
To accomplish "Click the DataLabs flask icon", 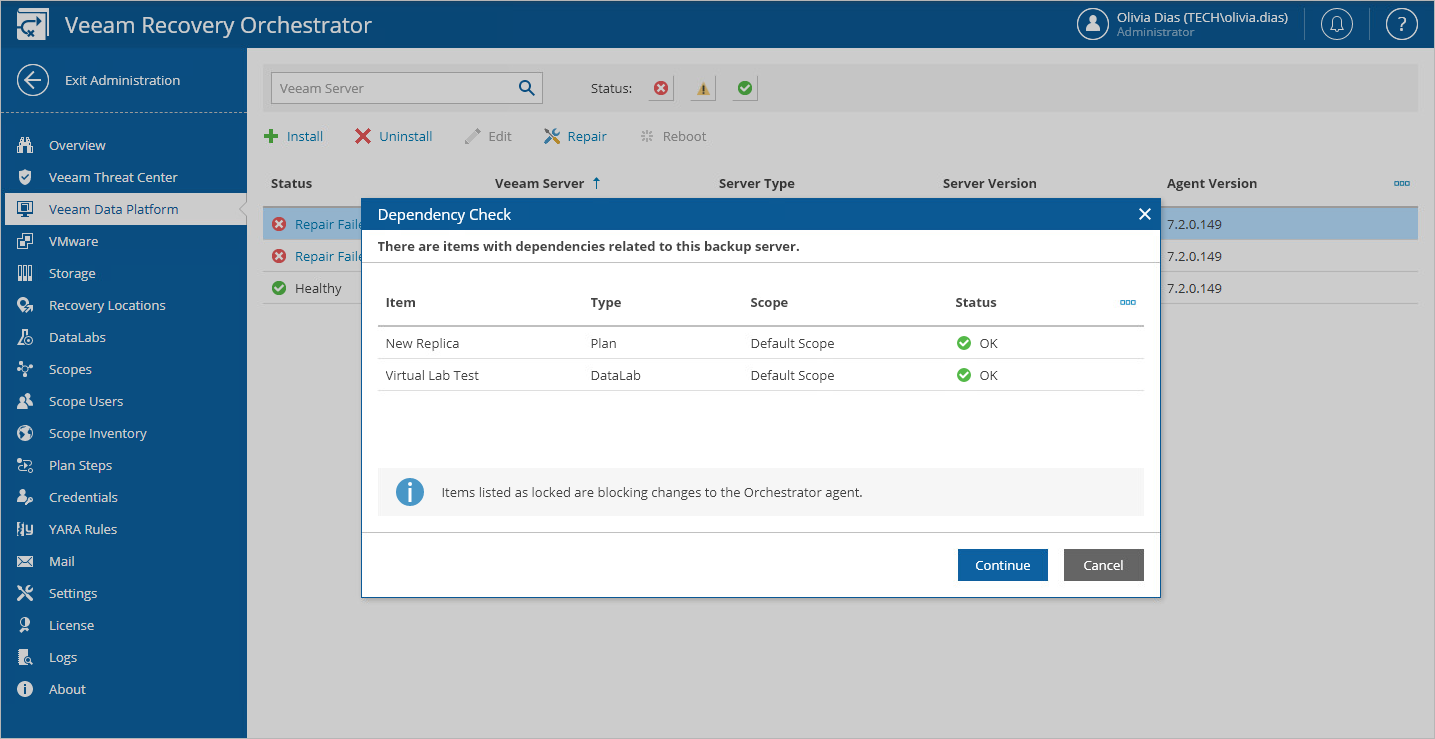I will coord(26,337).
